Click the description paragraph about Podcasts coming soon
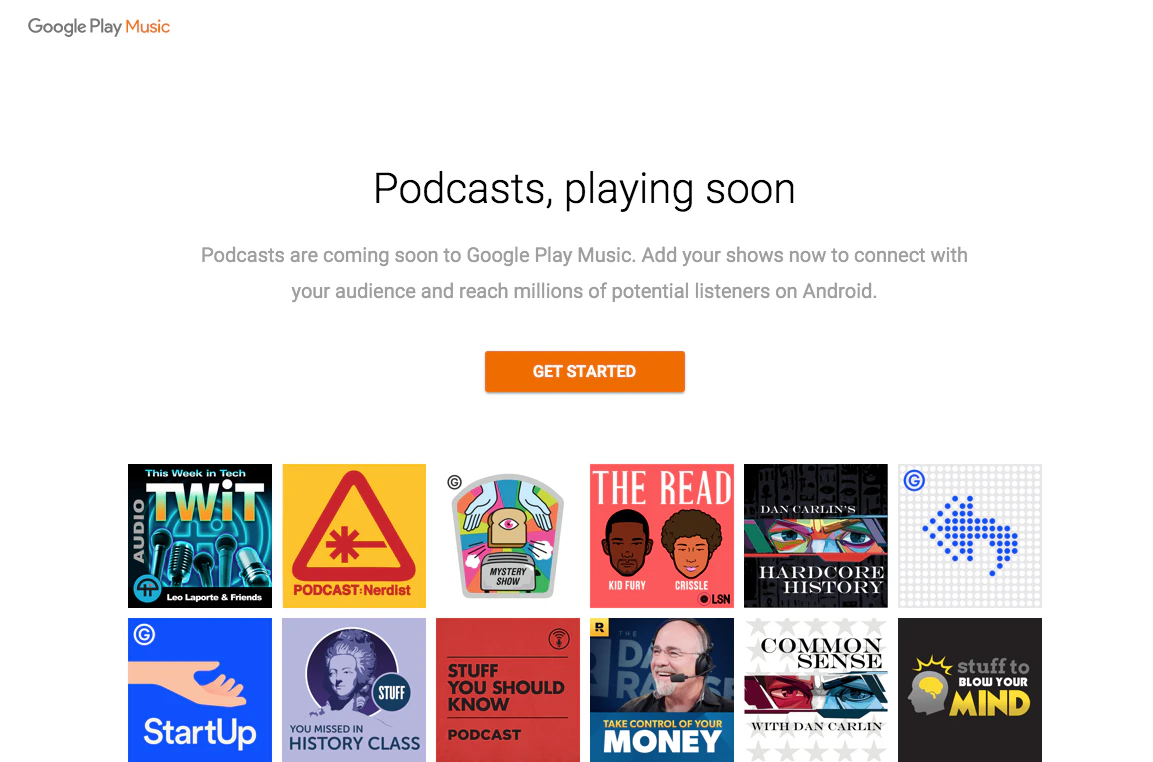Screen dimensions: 1153x762 pos(585,273)
